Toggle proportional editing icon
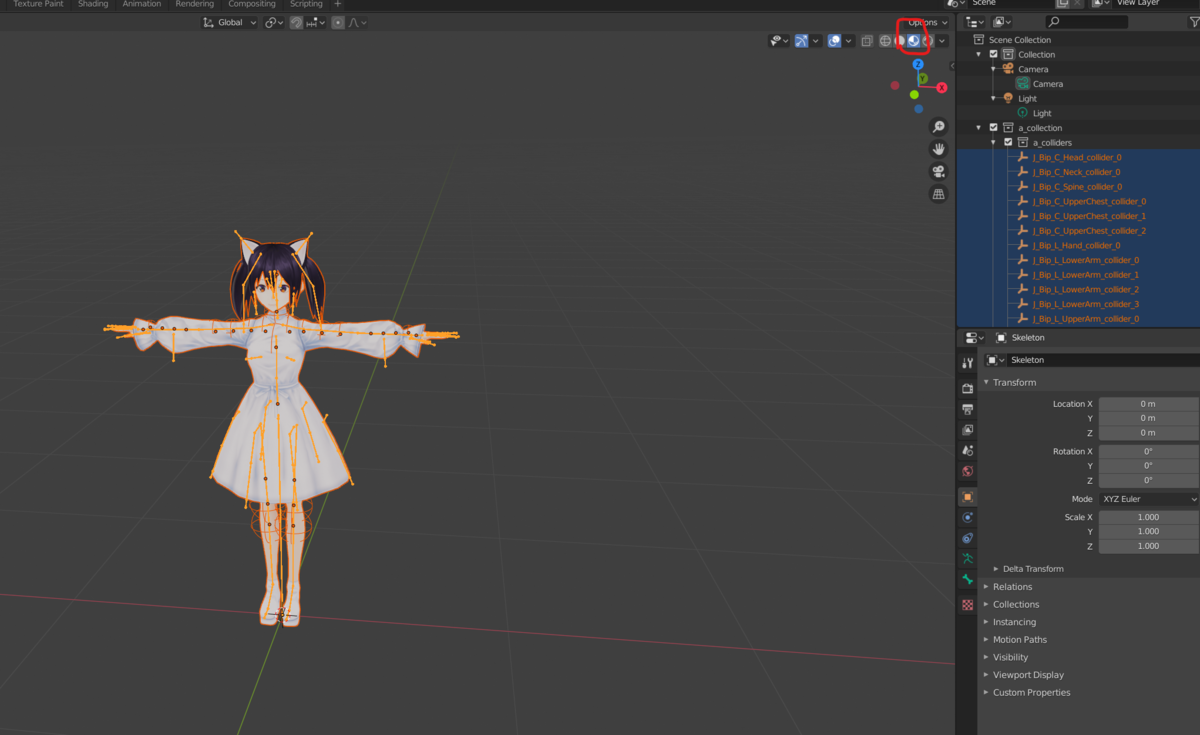Screen dimensions: 1200x735 [x=338, y=22]
